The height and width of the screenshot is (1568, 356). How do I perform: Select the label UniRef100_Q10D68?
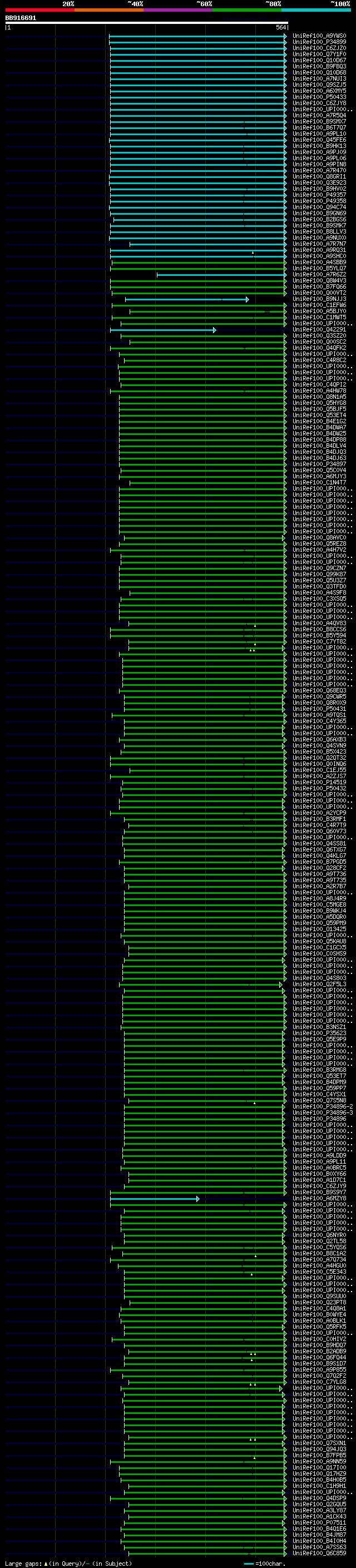(x=319, y=72)
